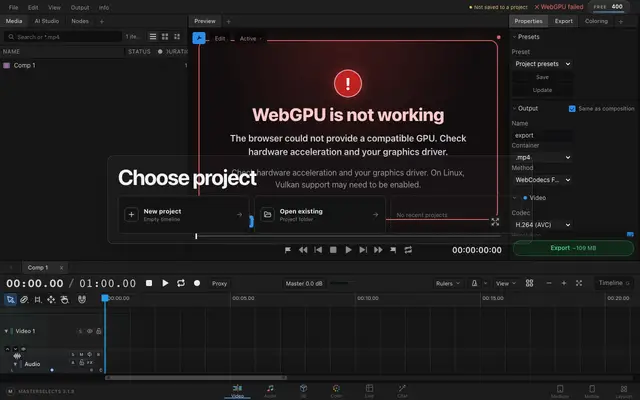The width and height of the screenshot is (640, 400).
Task: Click the preset Save button
Action: (542, 77)
